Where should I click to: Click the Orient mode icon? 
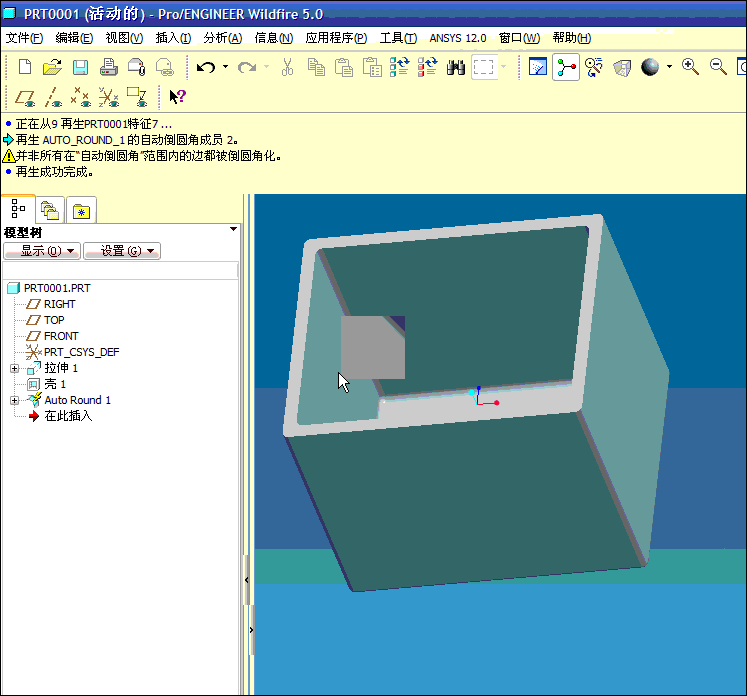[594, 67]
